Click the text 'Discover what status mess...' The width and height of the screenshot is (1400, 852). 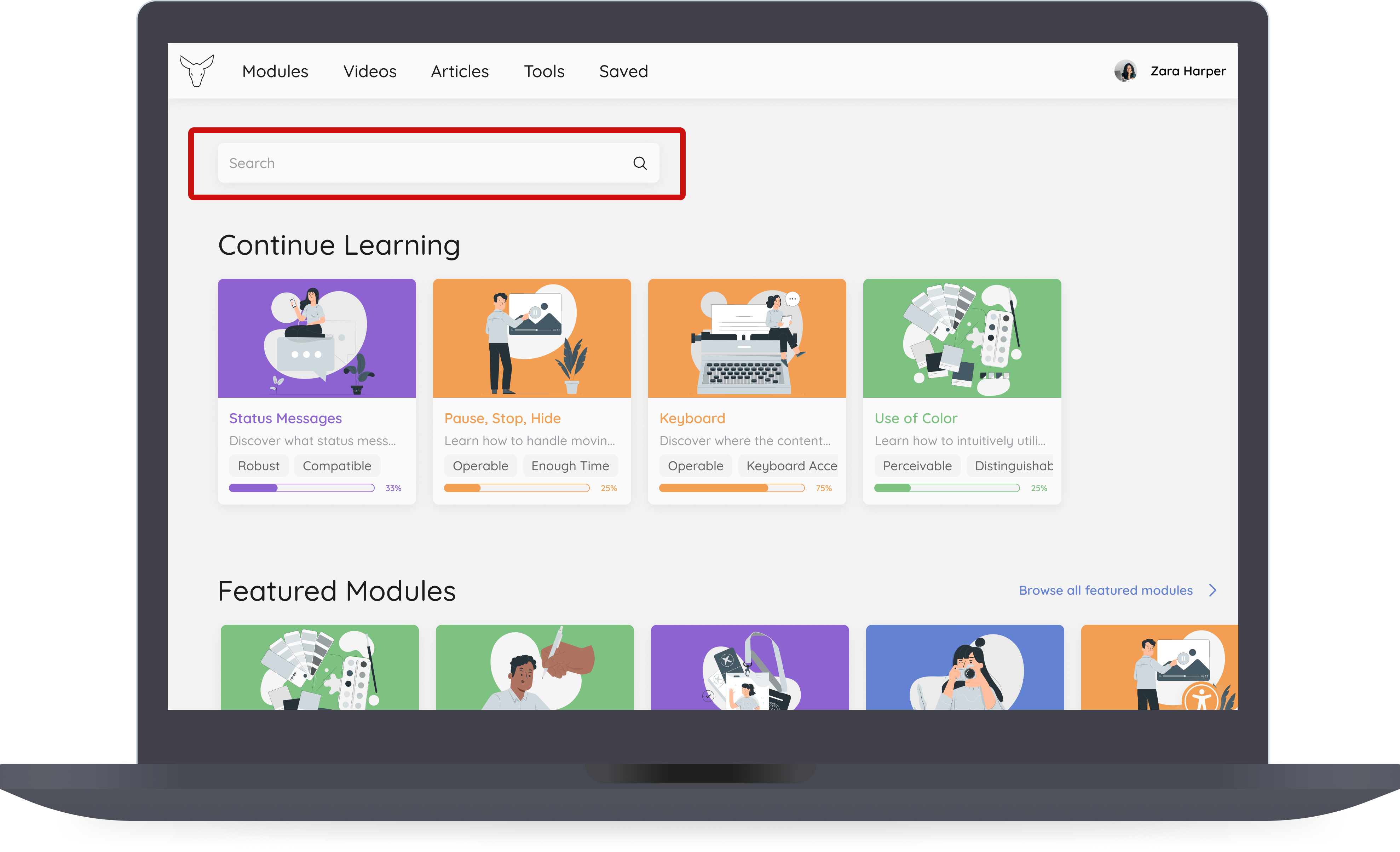312,441
